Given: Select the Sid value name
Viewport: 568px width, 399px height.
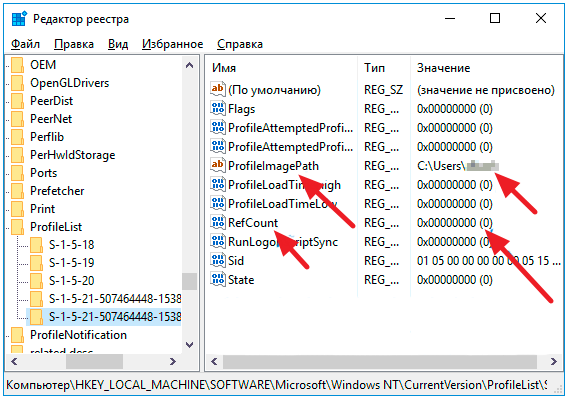Looking at the screenshot, I should (236, 261).
